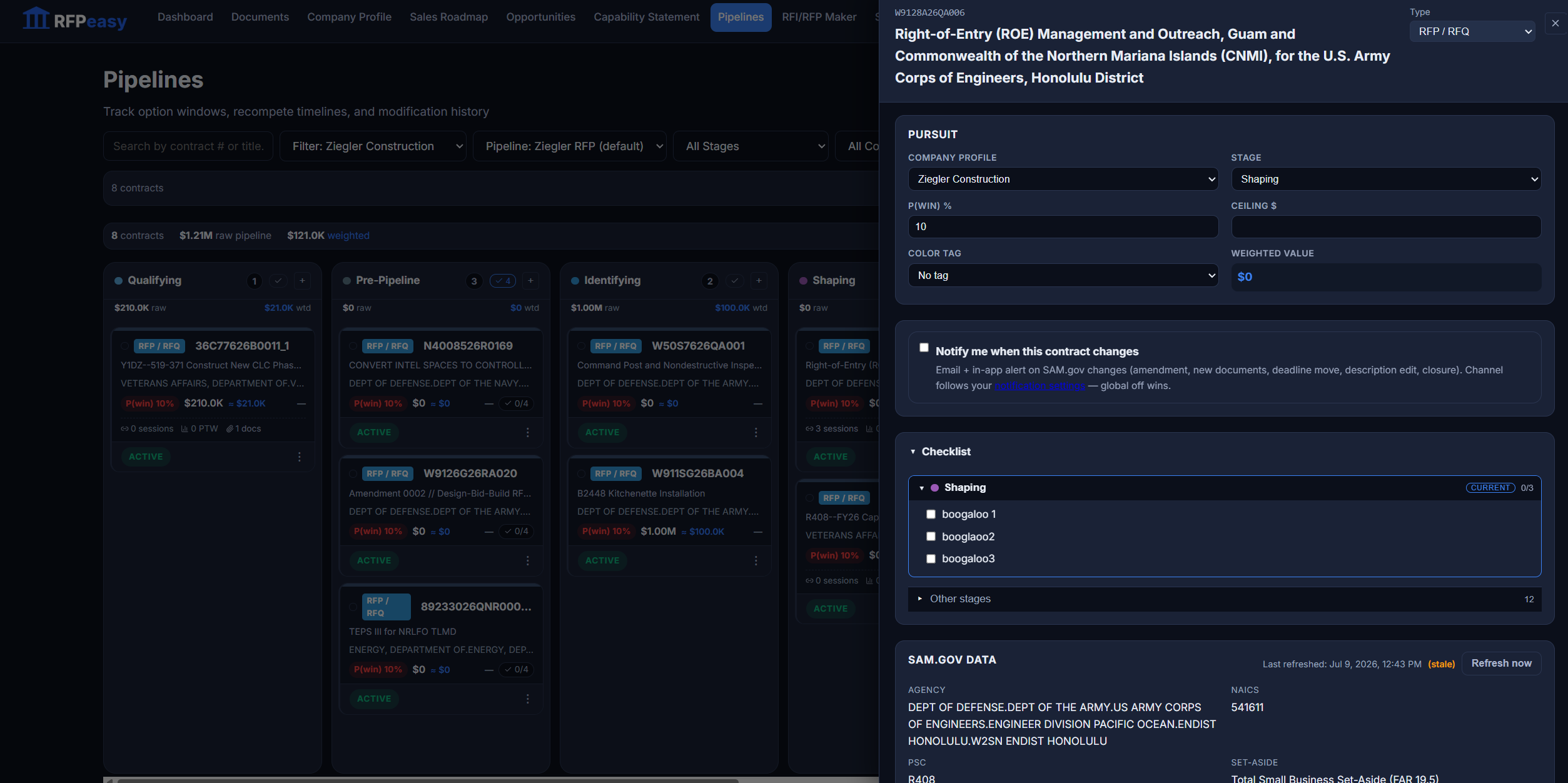Click the 0/4 checklist badge on N4008526R0169
The width and height of the screenshot is (1568, 783).
point(517,404)
